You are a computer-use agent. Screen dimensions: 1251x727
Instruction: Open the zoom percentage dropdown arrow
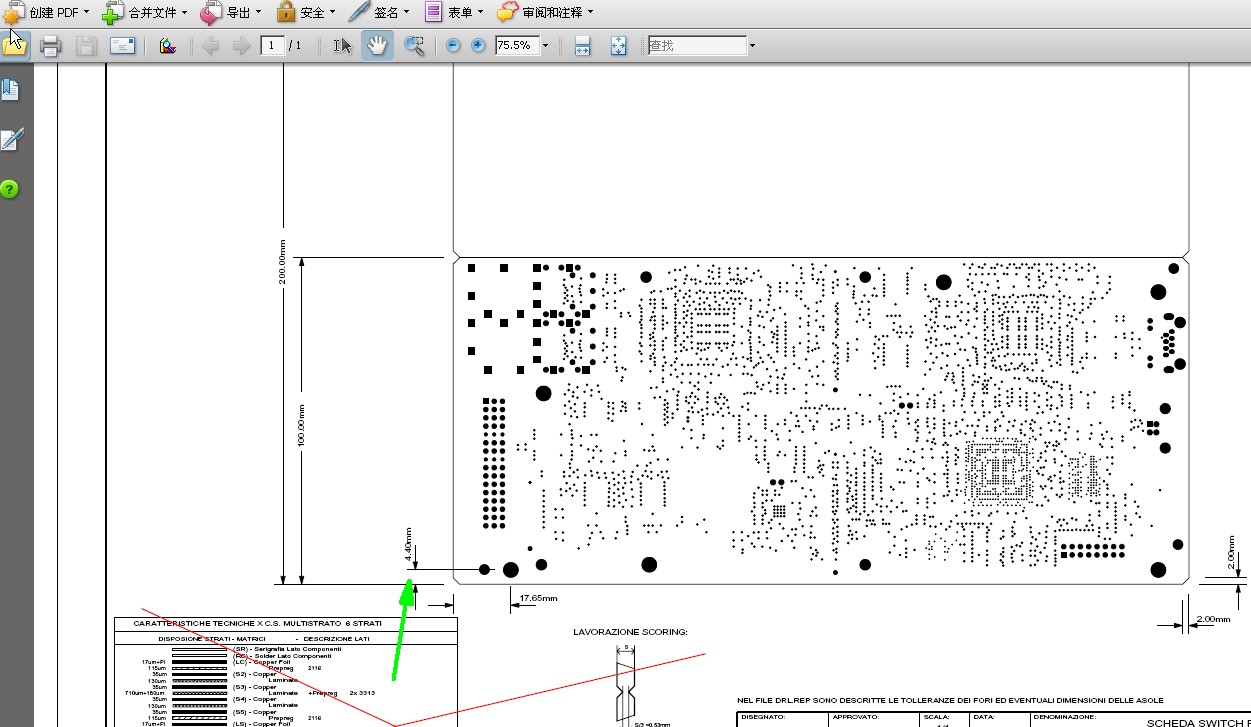545,46
